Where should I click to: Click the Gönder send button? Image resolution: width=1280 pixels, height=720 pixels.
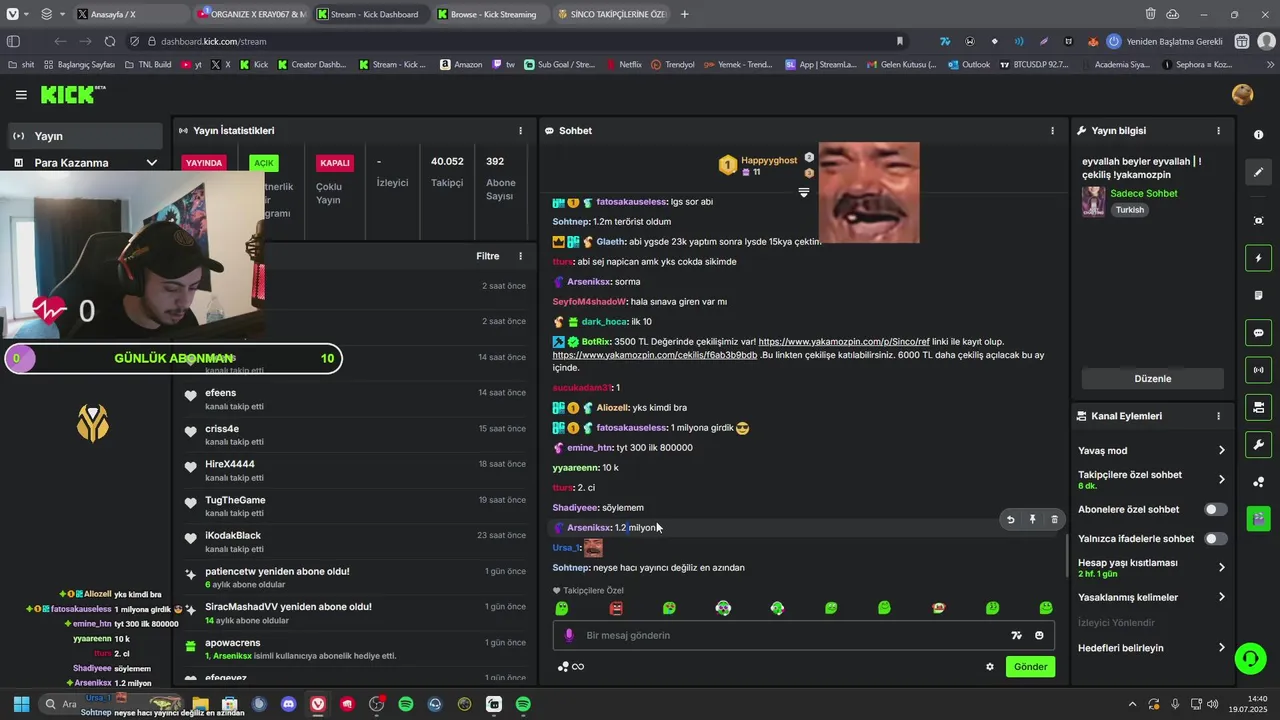coord(1030,667)
